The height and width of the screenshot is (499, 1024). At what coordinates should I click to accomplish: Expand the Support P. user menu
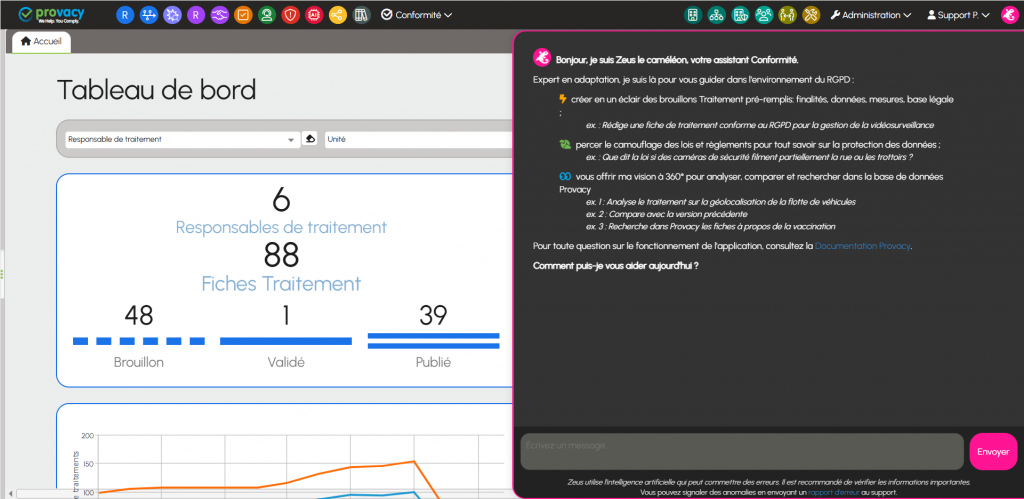coord(958,15)
